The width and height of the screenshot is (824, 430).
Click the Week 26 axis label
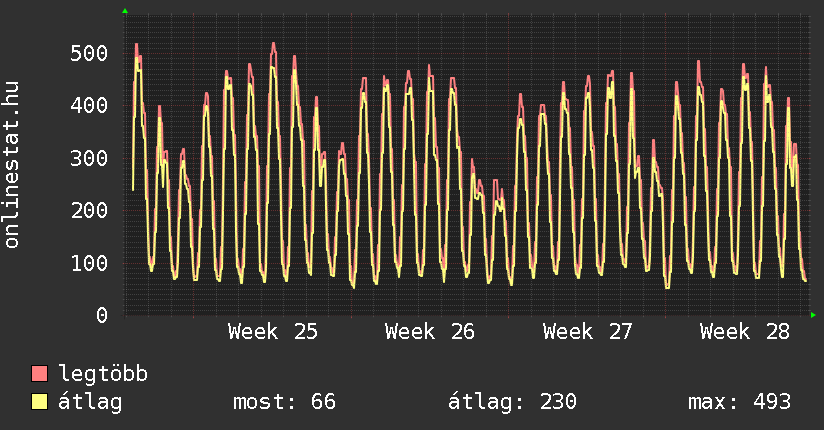(x=429, y=332)
